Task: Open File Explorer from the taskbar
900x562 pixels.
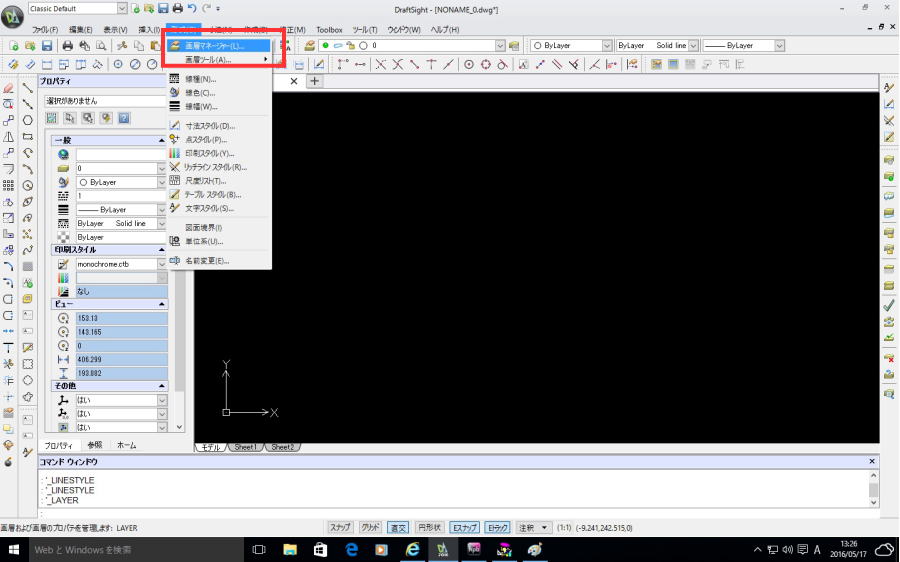Action: [290, 549]
